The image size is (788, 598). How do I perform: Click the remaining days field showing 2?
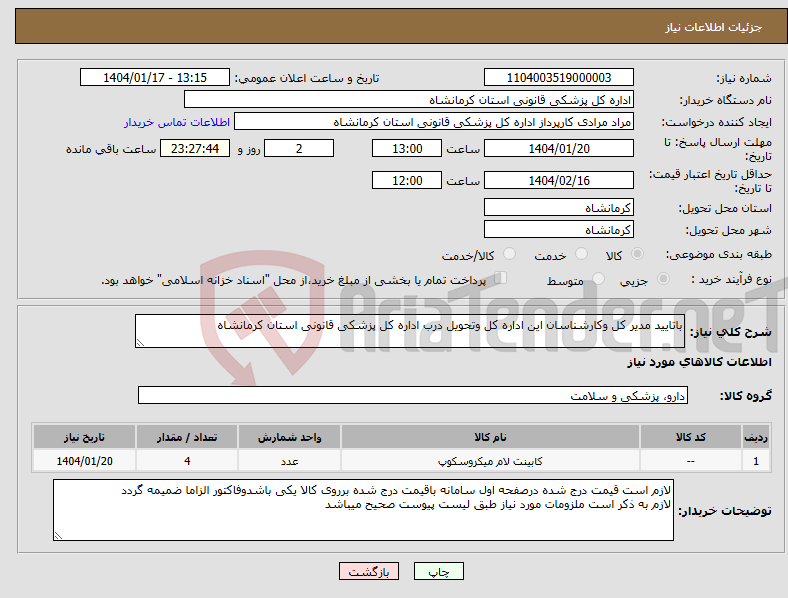coord(299,148)
